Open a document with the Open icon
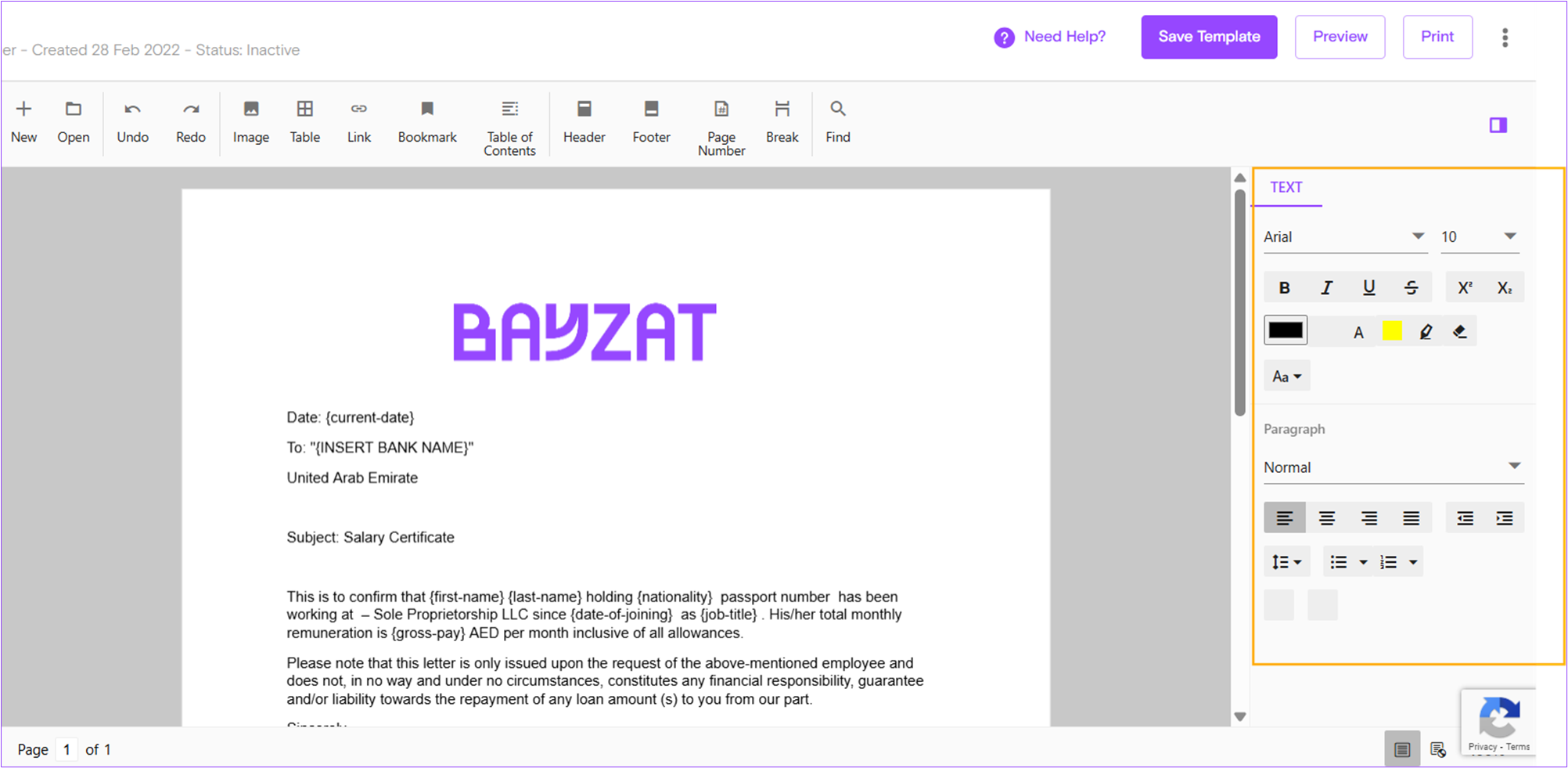This screenshot has height=768, width=1568. 73,110
